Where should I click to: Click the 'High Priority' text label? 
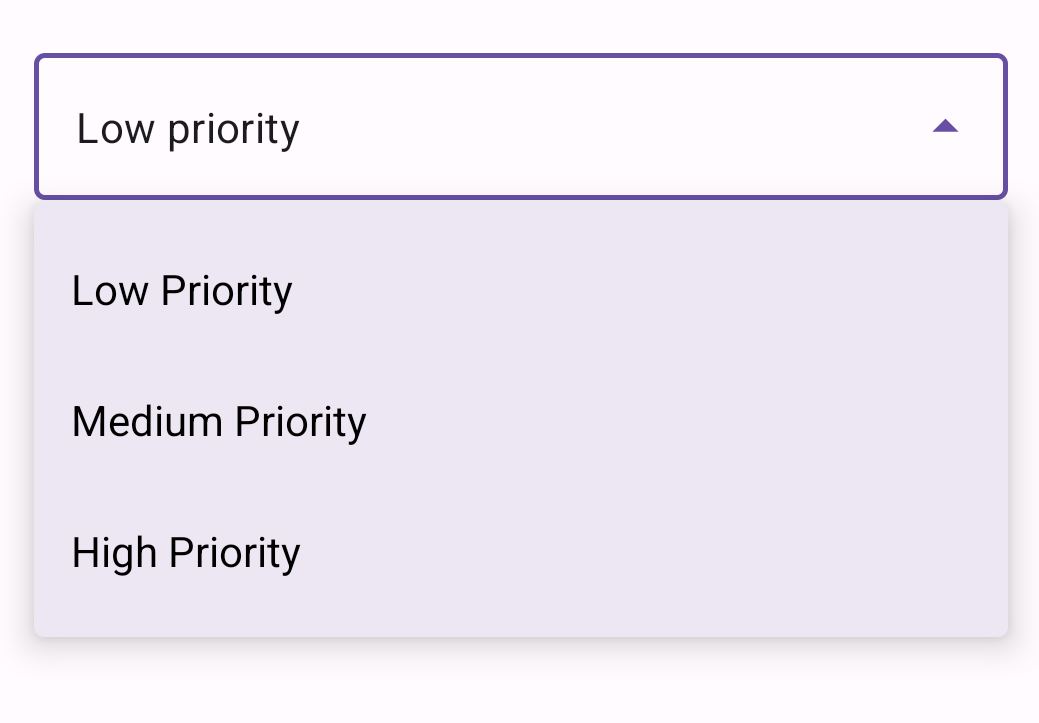point(186,553)
